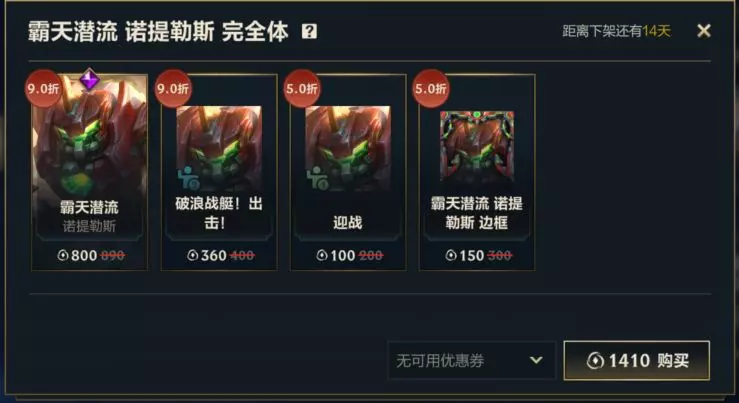Click the 9.0折 badge on 破浪战艇 card

point(173,89)
